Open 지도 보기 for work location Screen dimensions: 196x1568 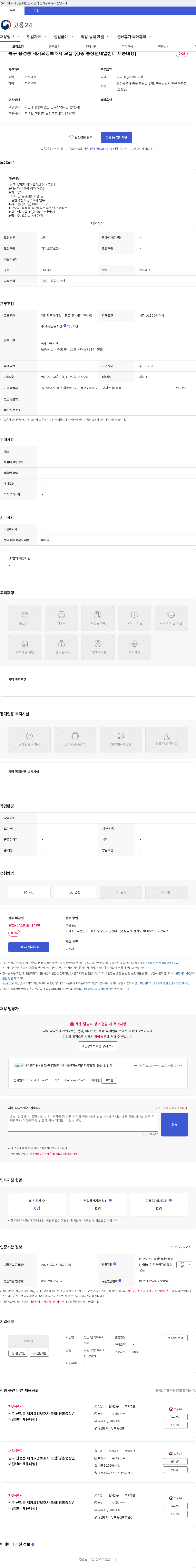182,388
